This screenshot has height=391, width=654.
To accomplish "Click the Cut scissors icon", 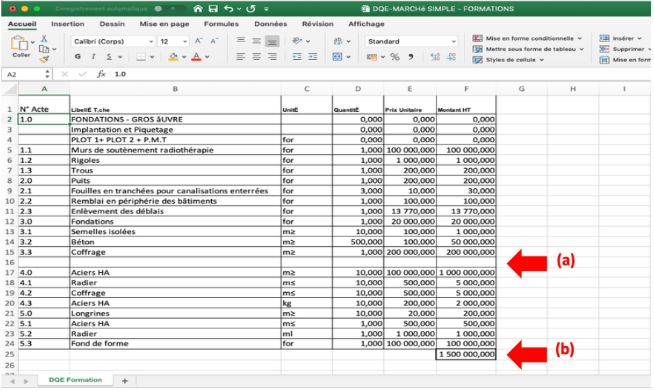I will pos(44,39).
